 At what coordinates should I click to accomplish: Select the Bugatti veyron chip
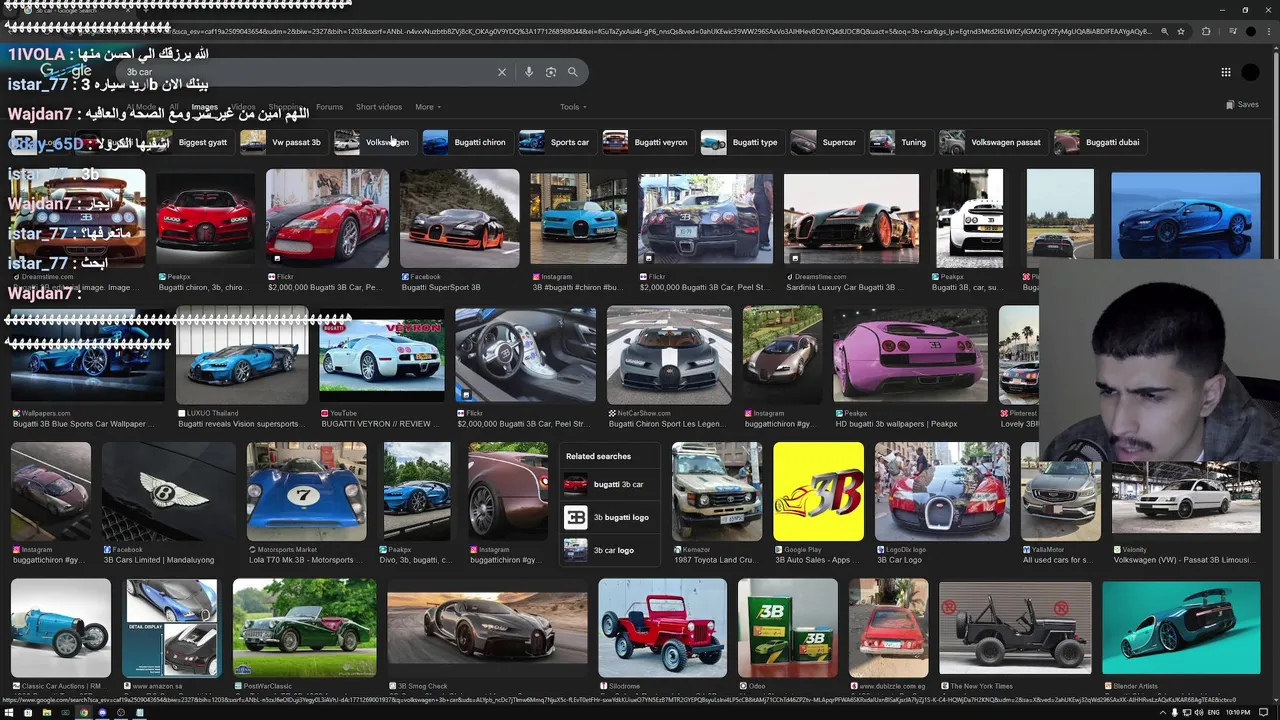click(x=647, y=142)
